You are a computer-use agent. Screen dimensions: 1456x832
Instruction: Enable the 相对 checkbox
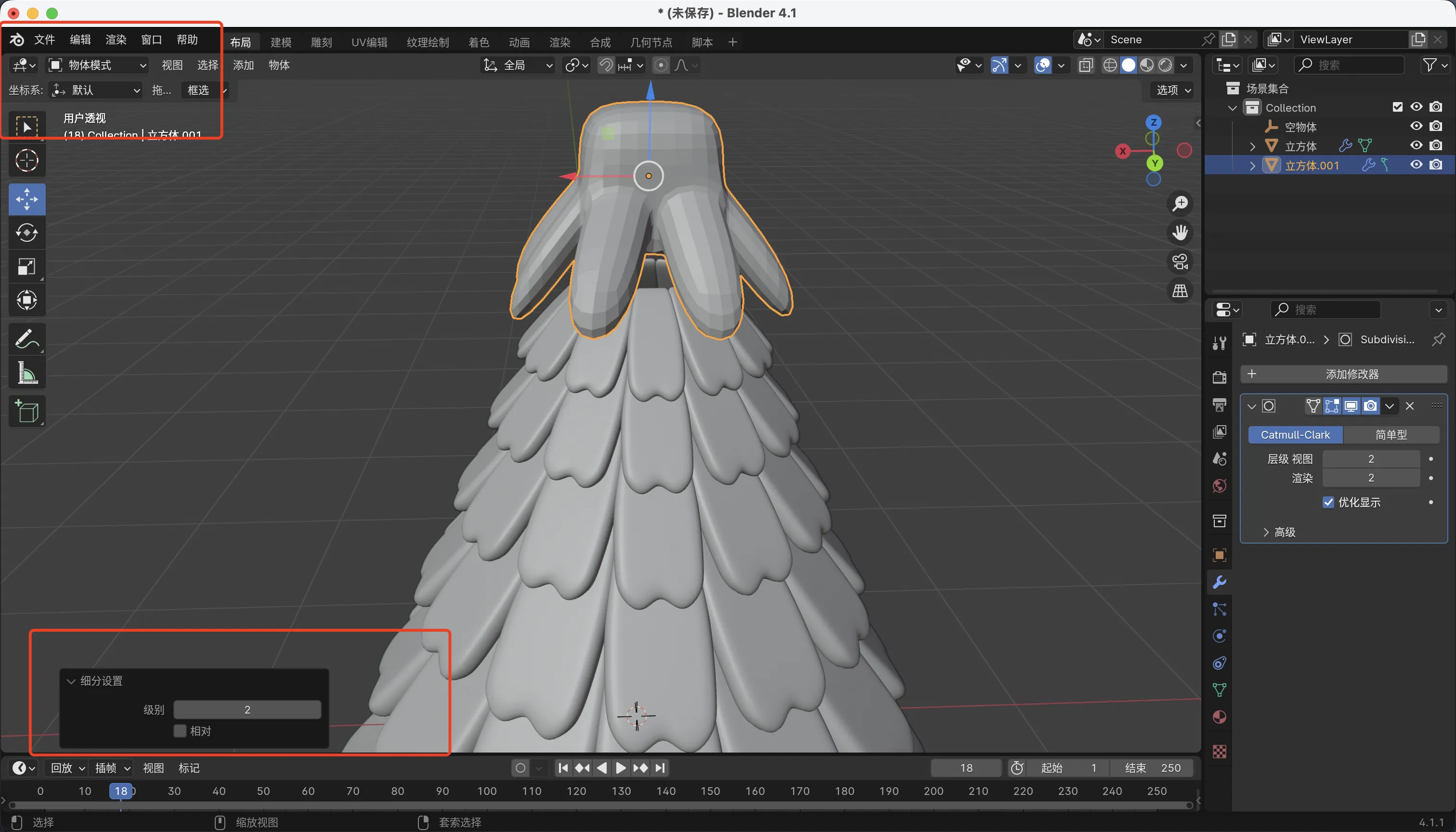click(180, 731)
